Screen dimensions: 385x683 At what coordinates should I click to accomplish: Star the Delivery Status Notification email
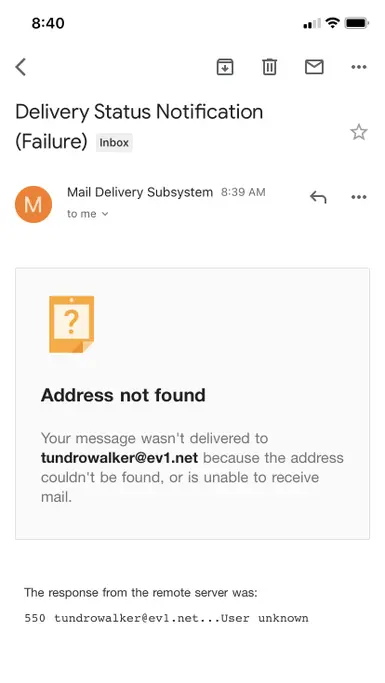pos(359,132)
